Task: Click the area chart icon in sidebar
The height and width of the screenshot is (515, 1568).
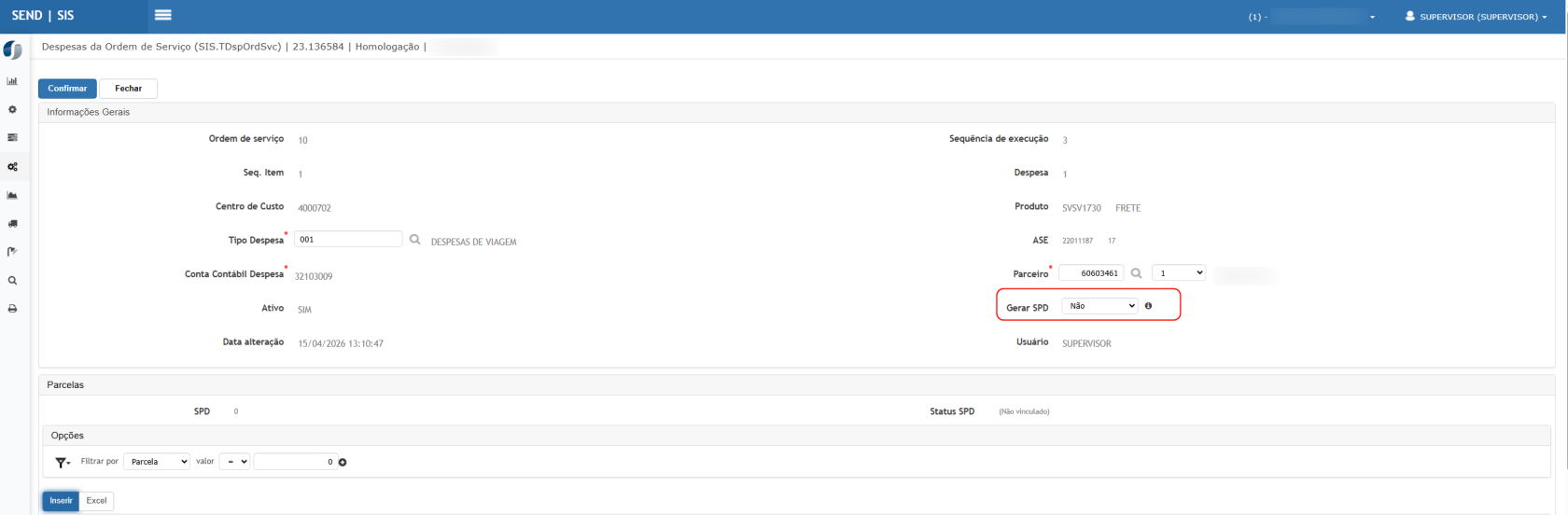Action: 12,196
